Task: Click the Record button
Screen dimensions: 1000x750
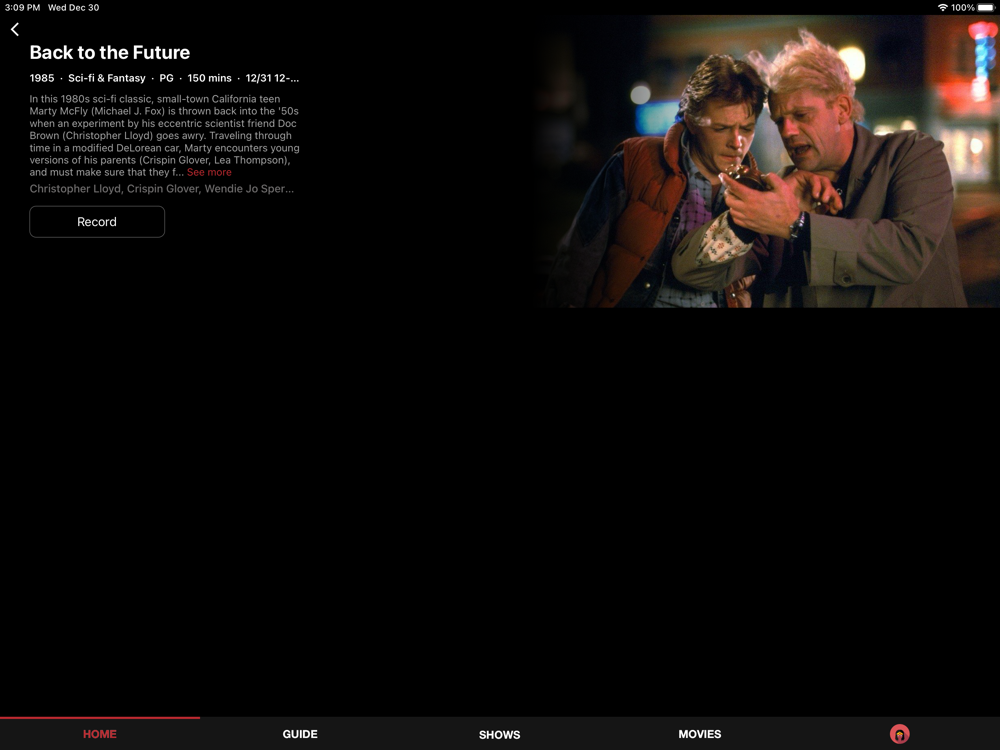Action: pos(97,222)
